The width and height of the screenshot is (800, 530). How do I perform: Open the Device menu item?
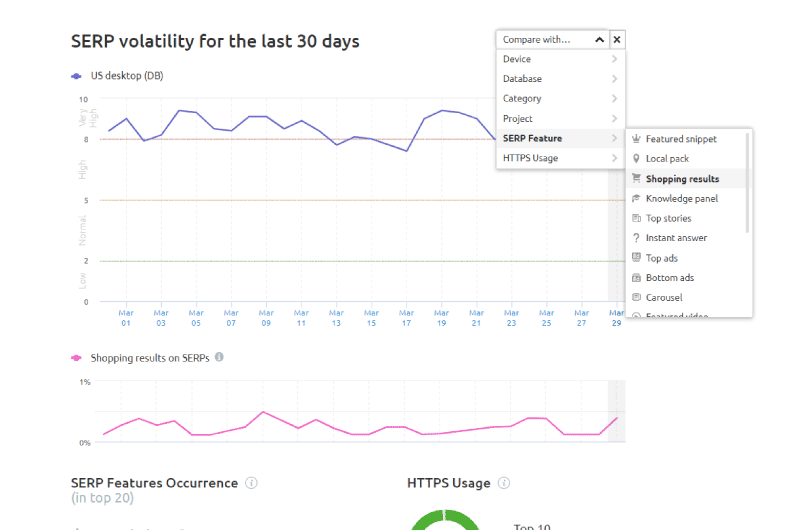pyautogui.click(x=560, y=59)
